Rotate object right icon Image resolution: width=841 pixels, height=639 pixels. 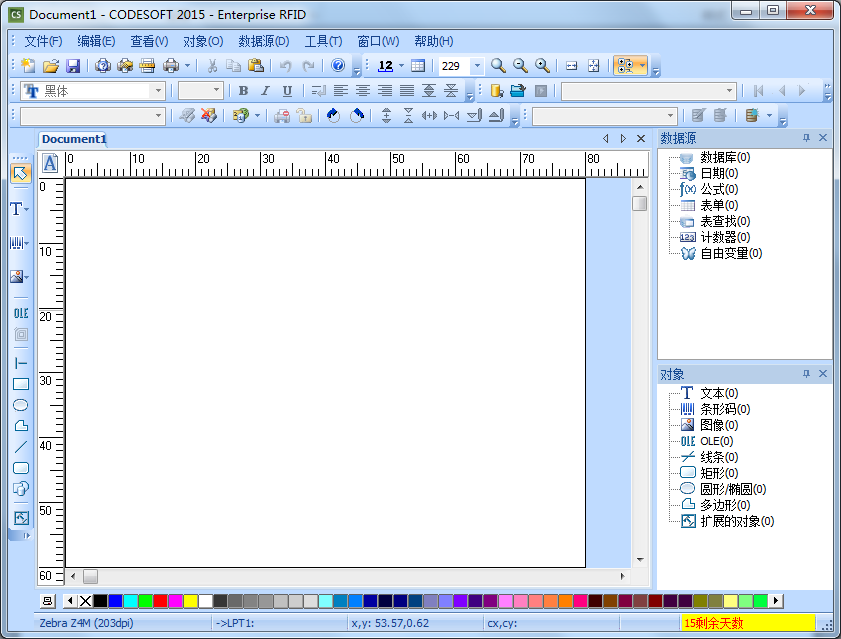pyautogui.click(x=357, y=115)
